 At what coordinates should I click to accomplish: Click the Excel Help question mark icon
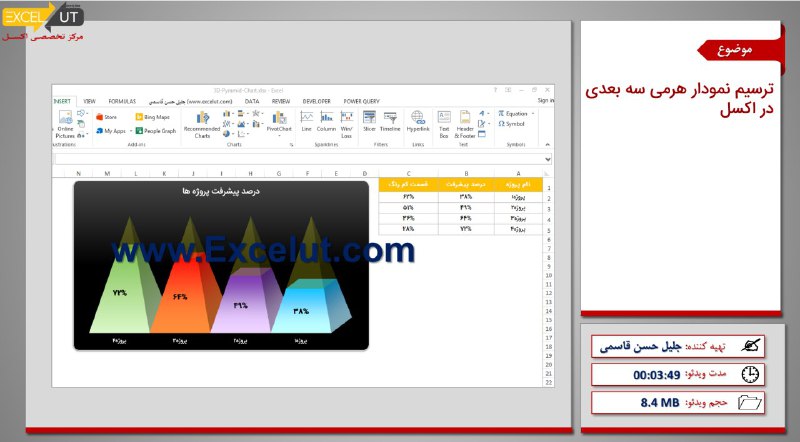coord(494,90)
